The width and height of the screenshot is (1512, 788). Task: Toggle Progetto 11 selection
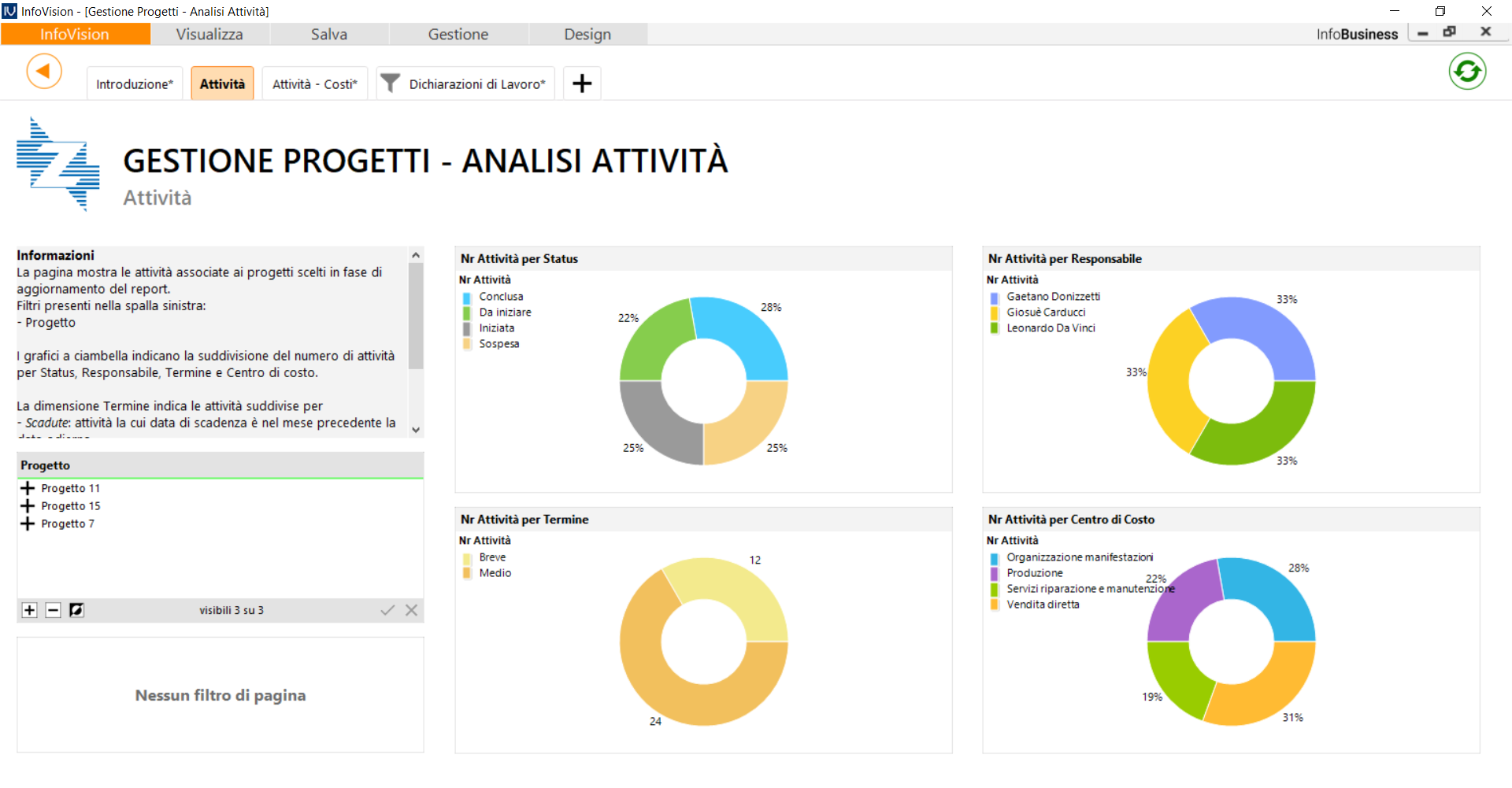(x=70, y=488)
